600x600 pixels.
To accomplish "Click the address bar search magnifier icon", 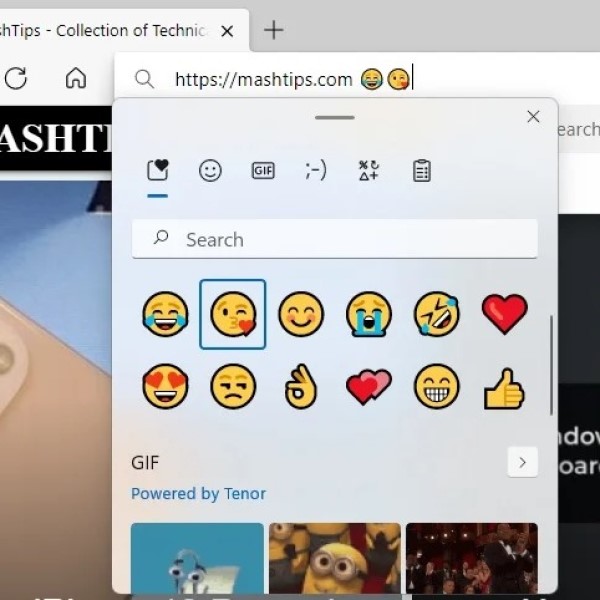I will (144, 79).
